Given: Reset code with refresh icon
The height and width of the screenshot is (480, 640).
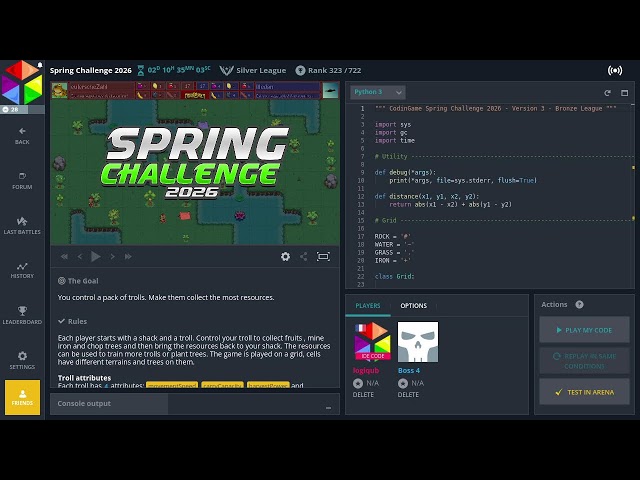Looking at the screenshot, I should coord(607,93).
